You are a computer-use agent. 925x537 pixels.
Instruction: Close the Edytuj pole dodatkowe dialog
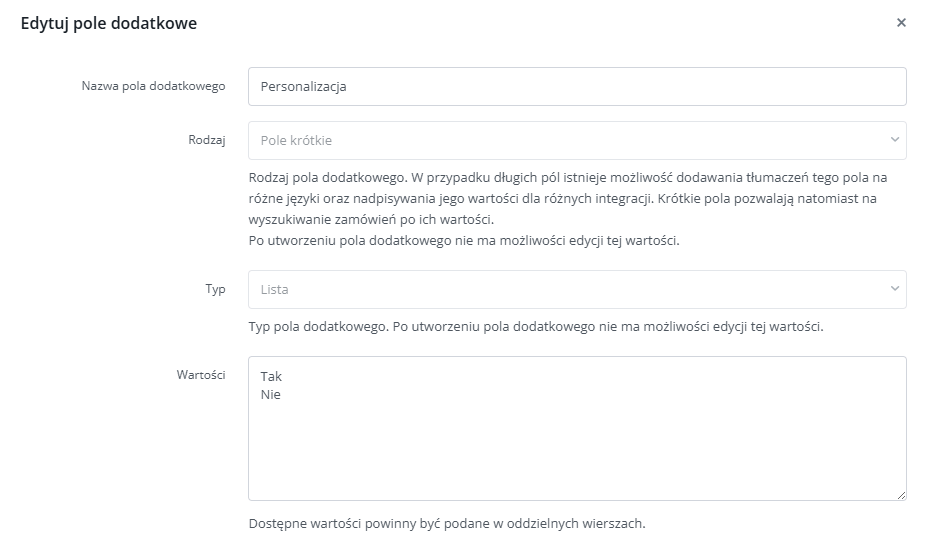901,22
